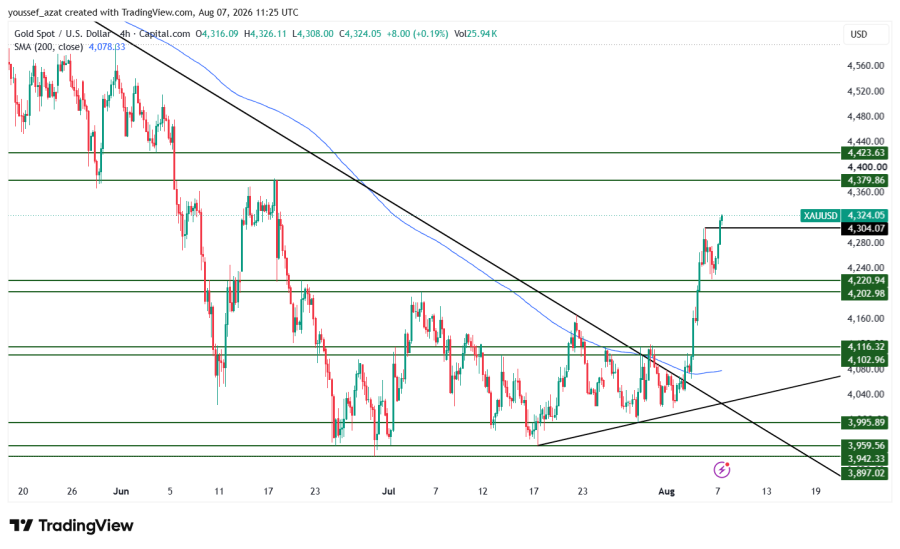Click the purple lightning event icon
The width and height of the screenshot is (900, 549).
(721, 470)
